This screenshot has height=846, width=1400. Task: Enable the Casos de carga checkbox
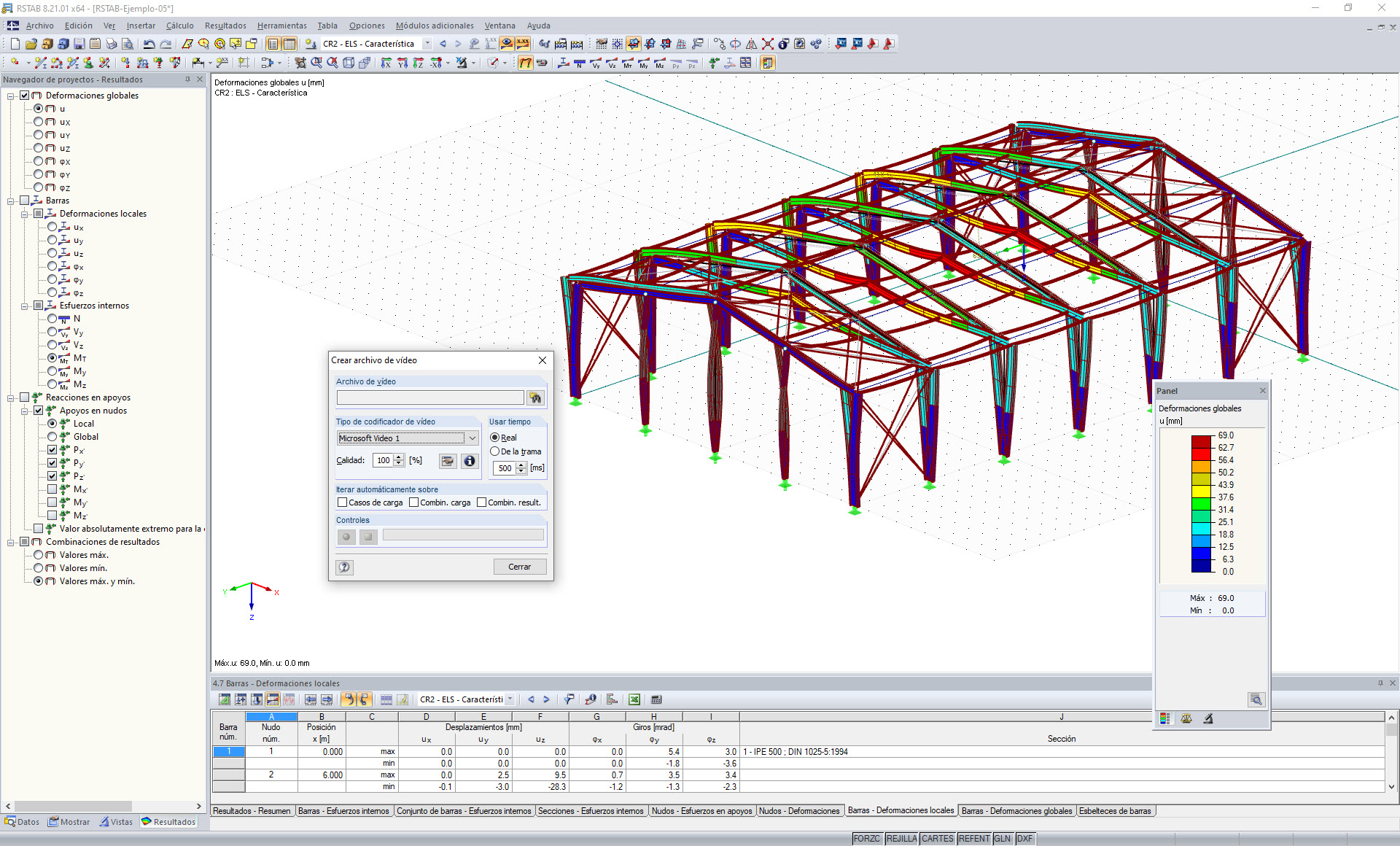coord(342,502)
